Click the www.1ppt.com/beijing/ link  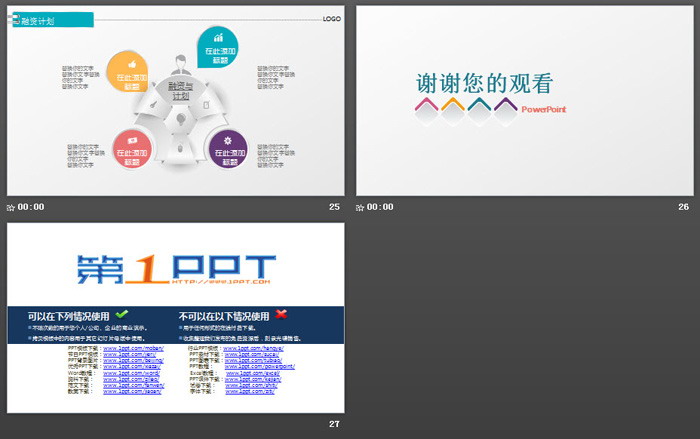click(133, 360)
